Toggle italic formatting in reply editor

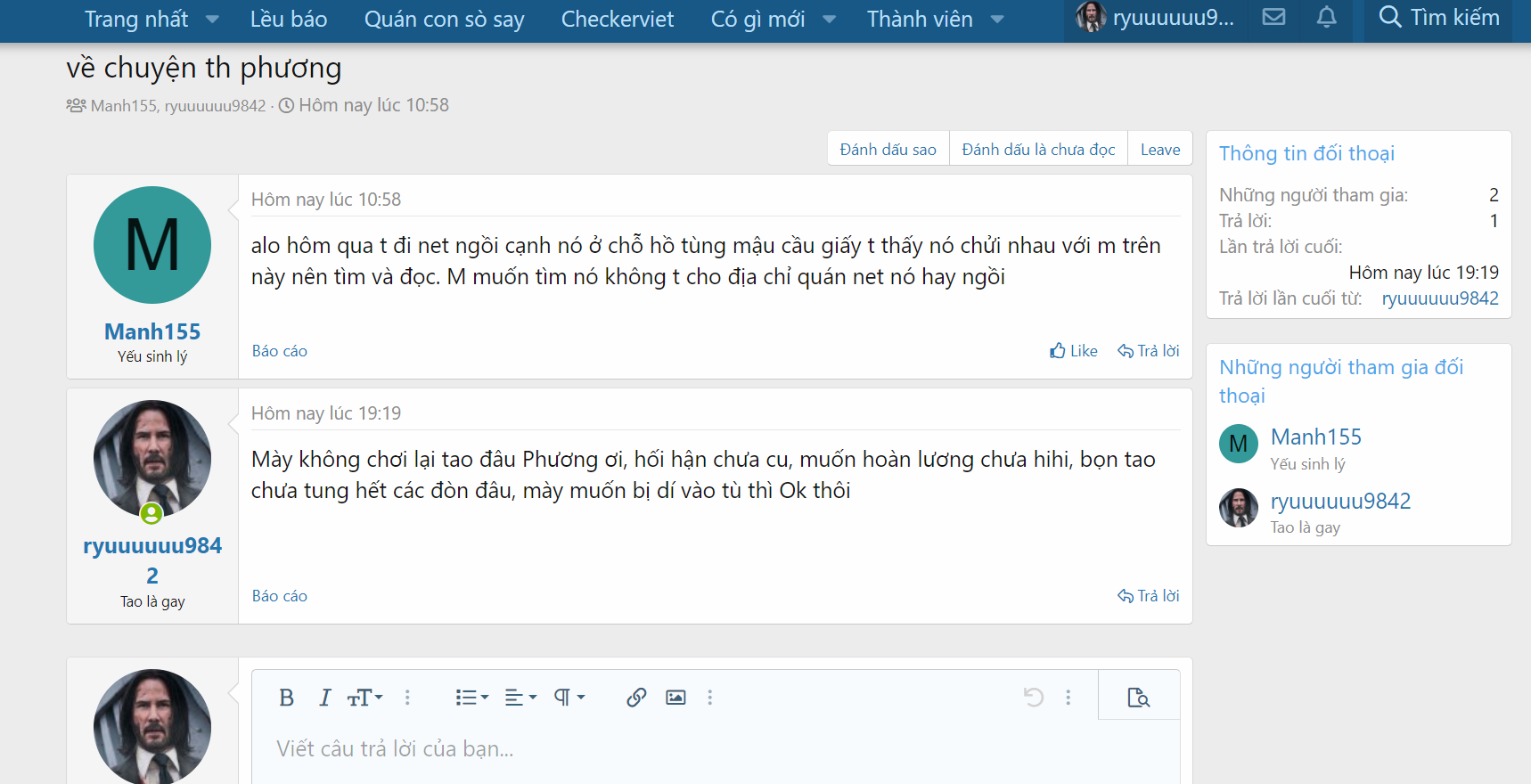coord(325,698)
